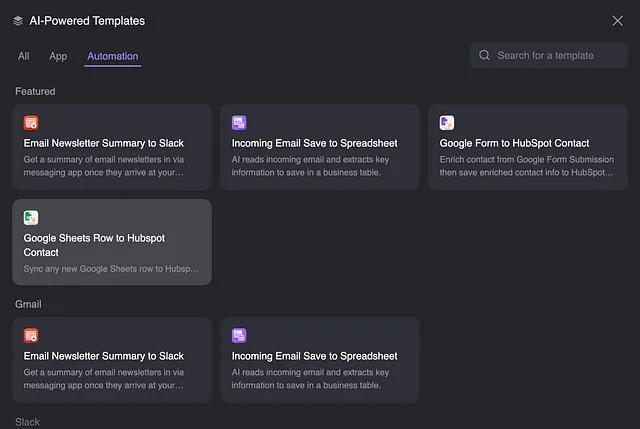Click the magnifier icon in search box

pos(484,55)
